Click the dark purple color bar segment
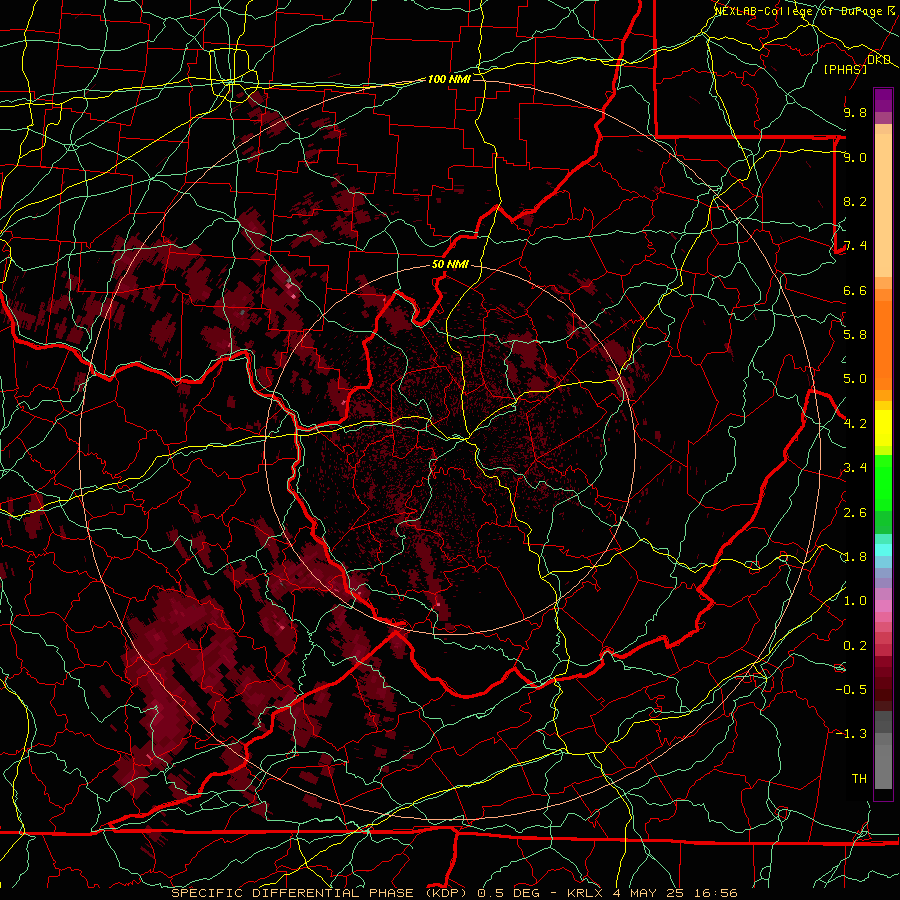900x900 pixels. pos(883,100)
